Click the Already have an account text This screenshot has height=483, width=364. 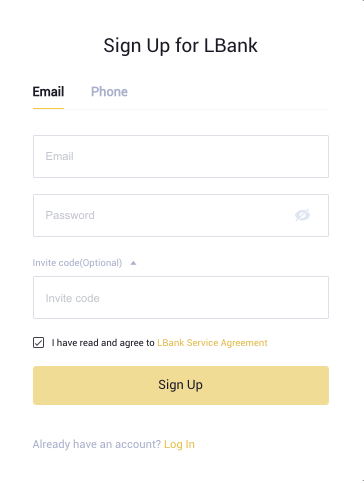tap(97, 444)
